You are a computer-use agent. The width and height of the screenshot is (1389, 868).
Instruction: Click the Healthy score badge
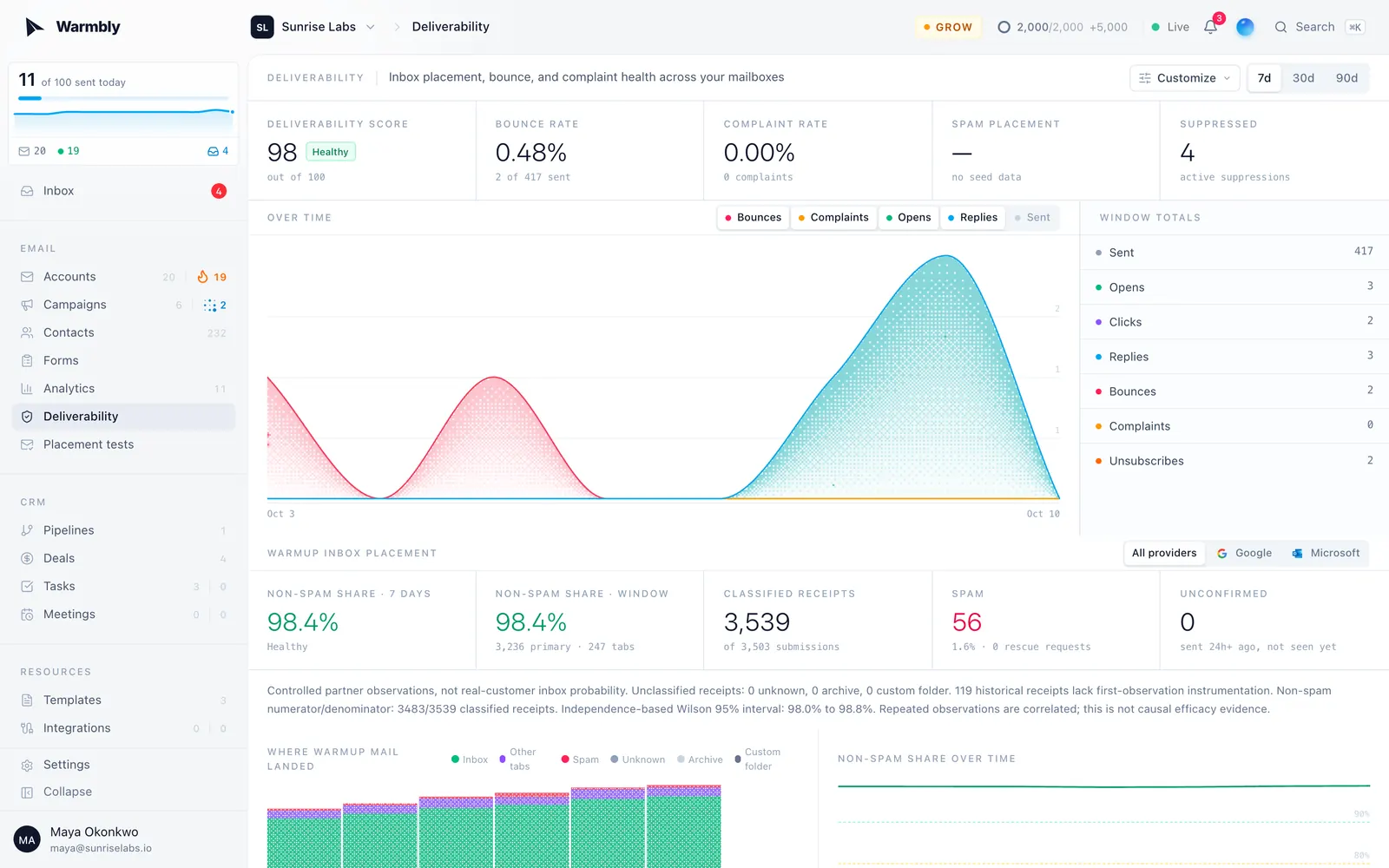click(330, 152)
